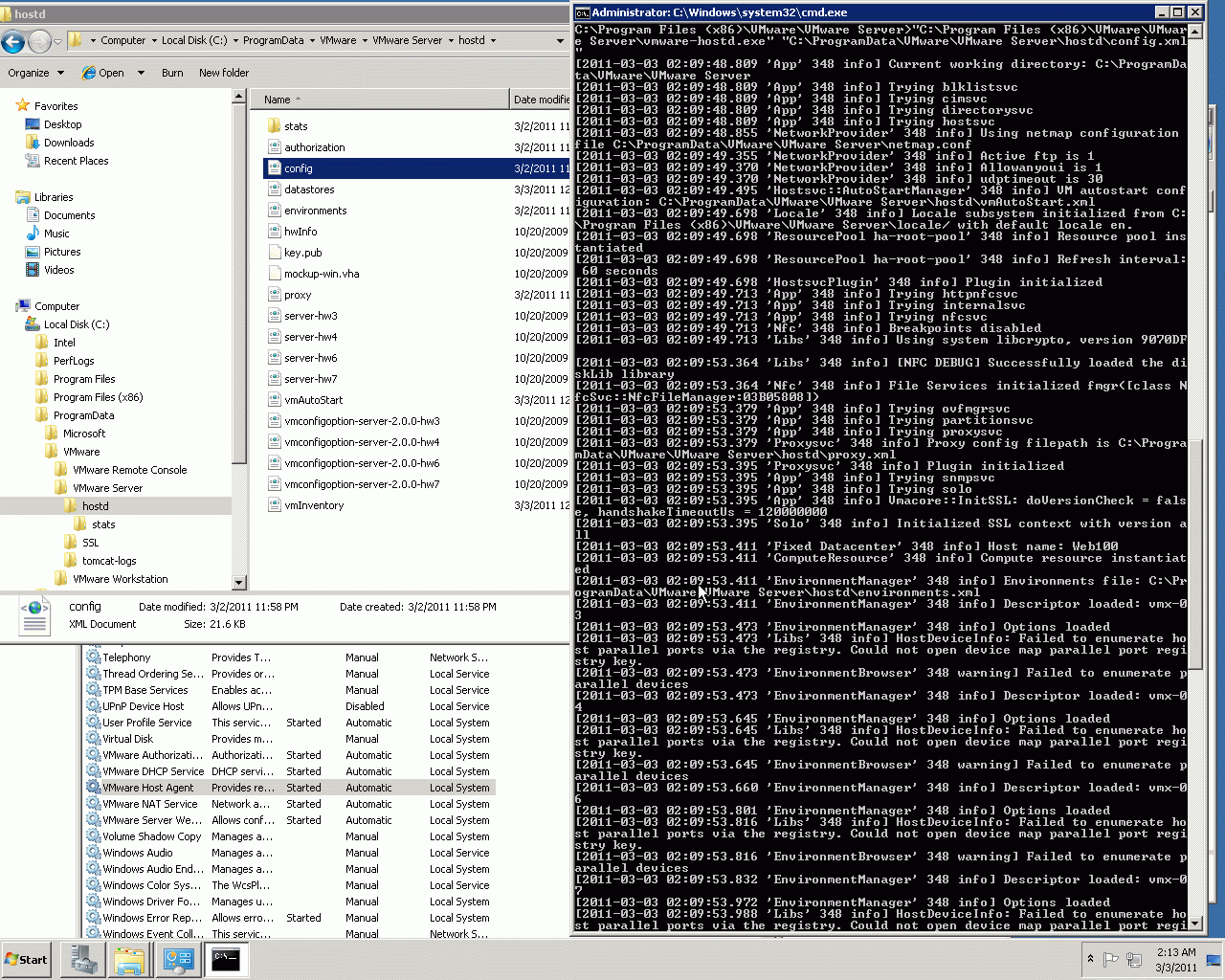Click New folder in the Explorer toolbar
1225x980 pixels.
pyautogui.click(x=224, y=73)
